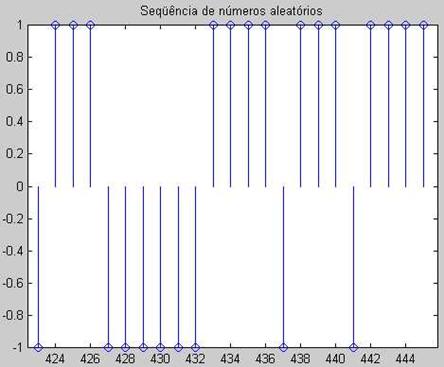The width and height of the screenshot is (444, 367).
Task: Select the stem marker at x=442, value 1
Action: tap(371, 25)
